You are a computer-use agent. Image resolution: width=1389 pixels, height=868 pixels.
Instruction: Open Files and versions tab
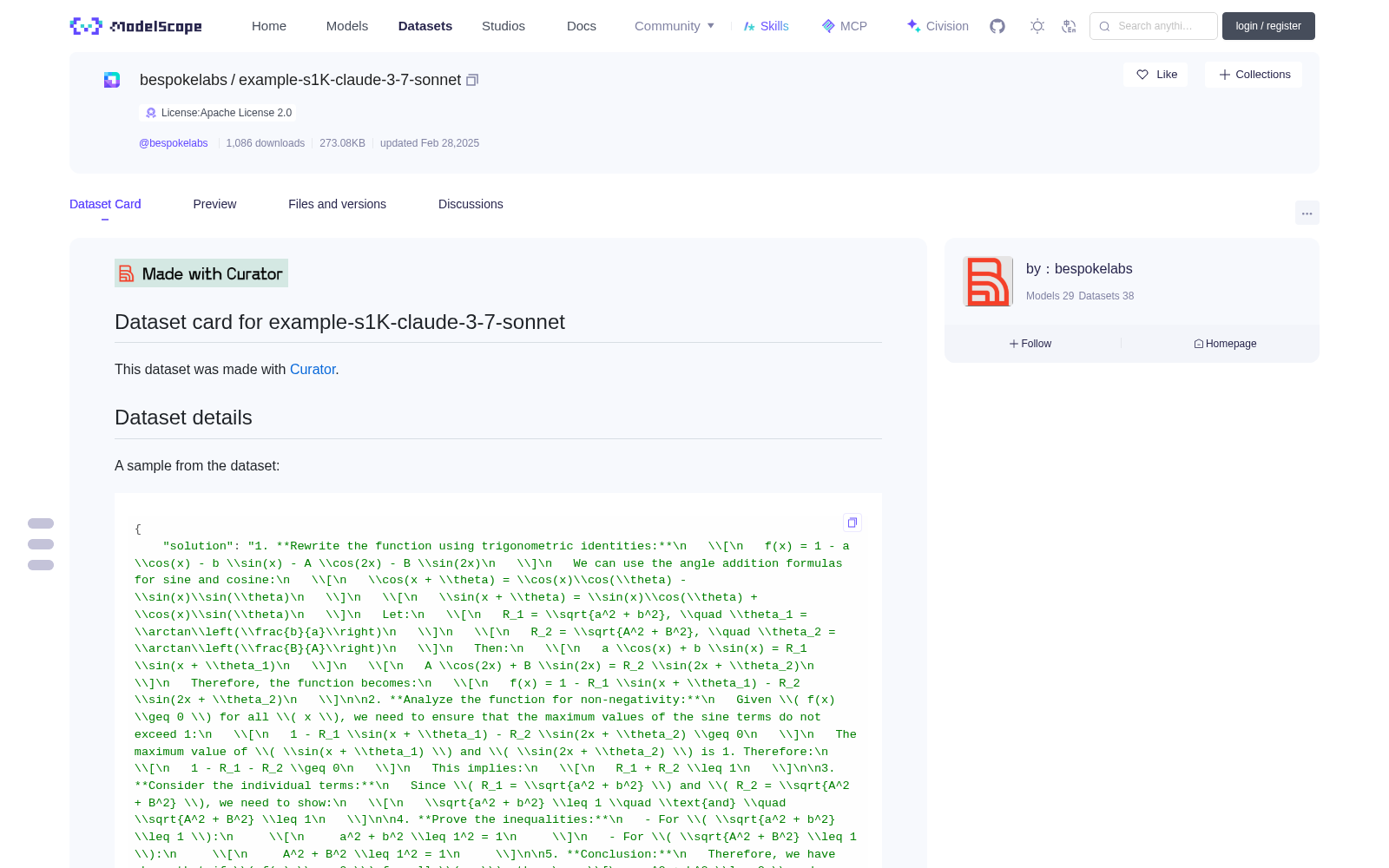click(337, 204)
